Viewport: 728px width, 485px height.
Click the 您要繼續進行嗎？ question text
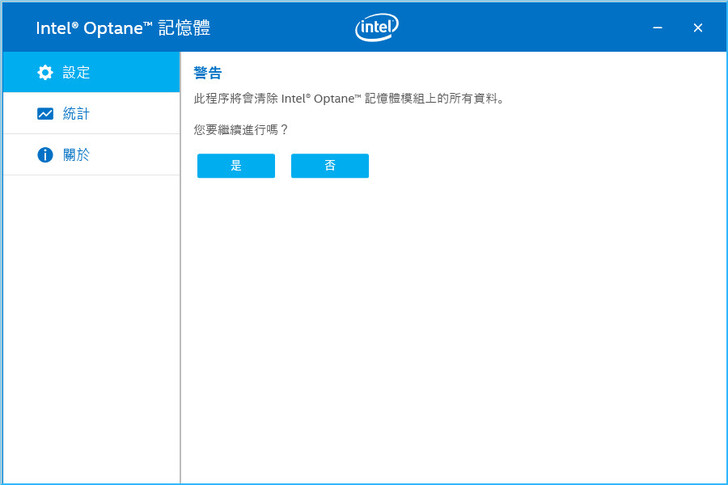pyautogui.click(x=241, y=130)
